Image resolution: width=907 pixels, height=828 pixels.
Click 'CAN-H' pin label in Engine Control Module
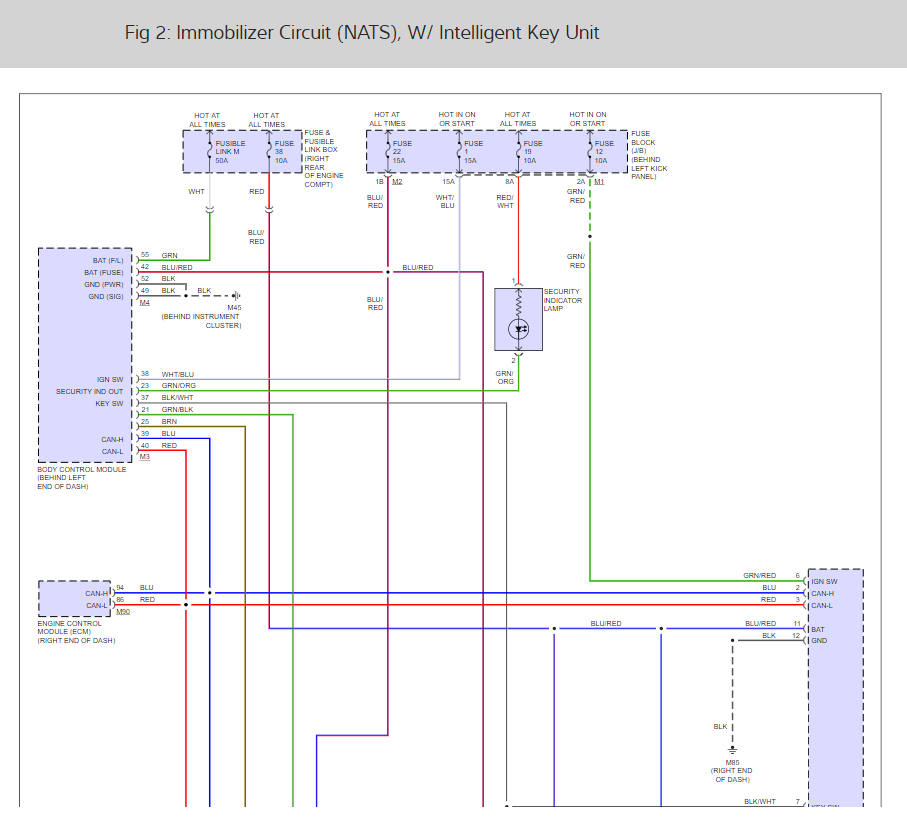click(x=97, y=594)
